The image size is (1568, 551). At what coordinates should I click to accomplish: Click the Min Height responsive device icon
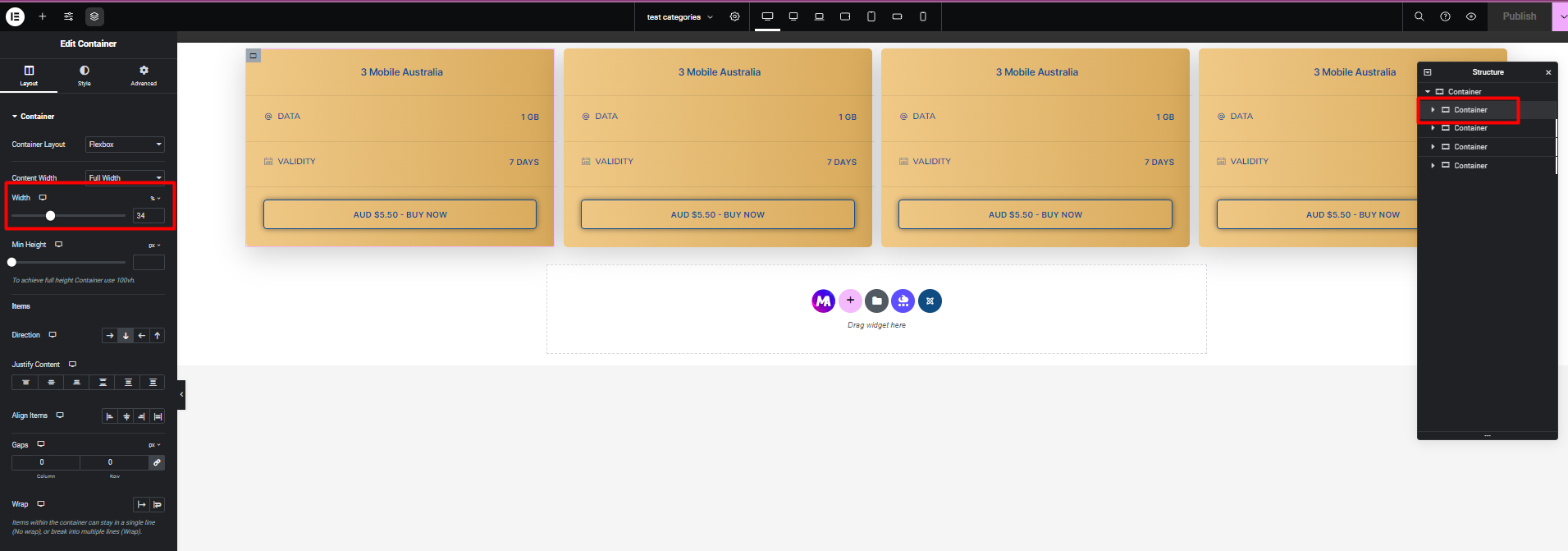pyautogui.click(x=58, y=245)
